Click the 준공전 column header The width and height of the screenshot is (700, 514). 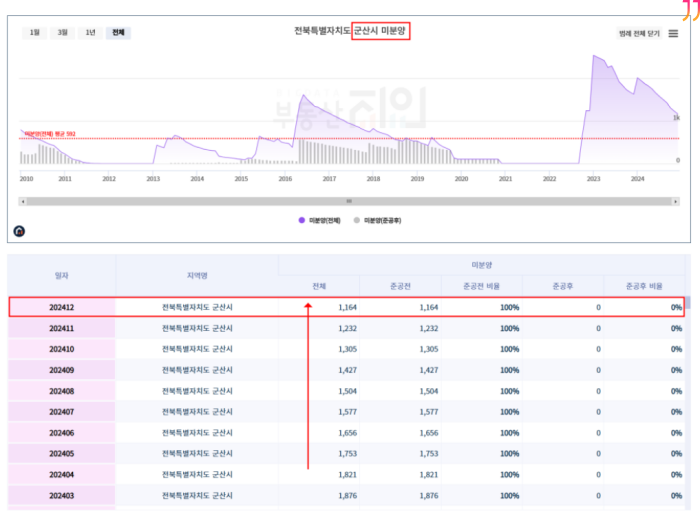400,286
